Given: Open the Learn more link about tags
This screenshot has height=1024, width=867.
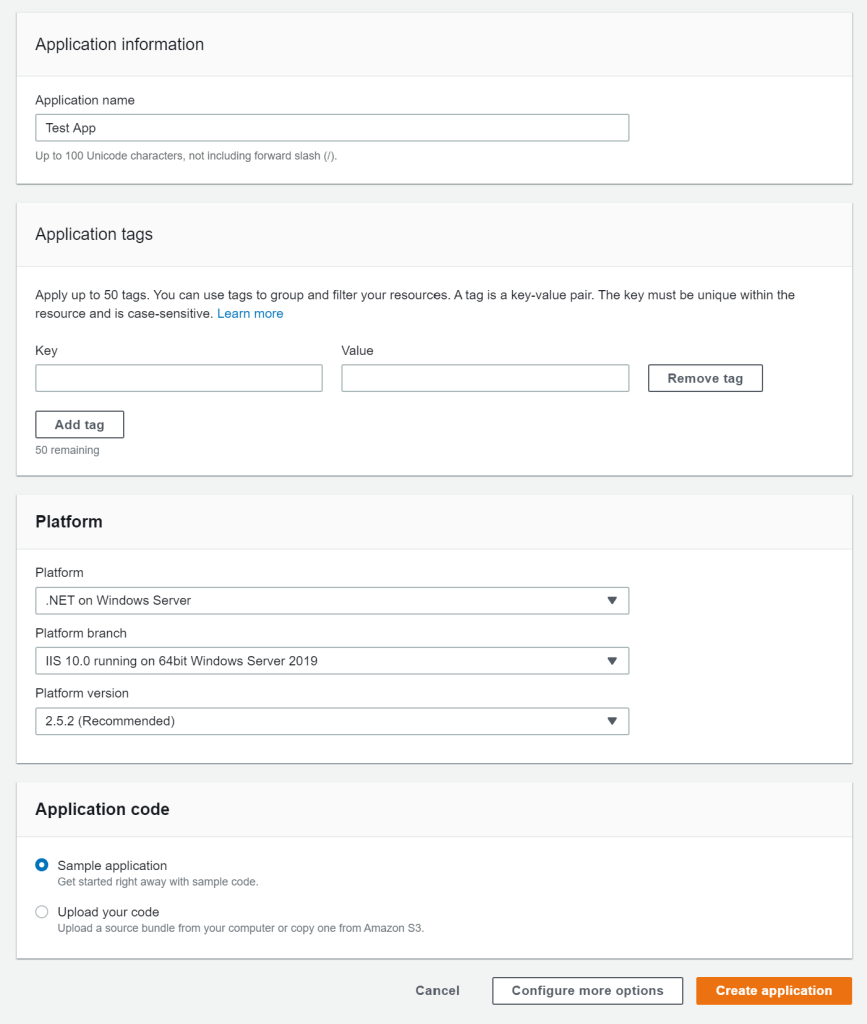Looking at the screenshot, I should pyautogui.click(x=250, y=313).
